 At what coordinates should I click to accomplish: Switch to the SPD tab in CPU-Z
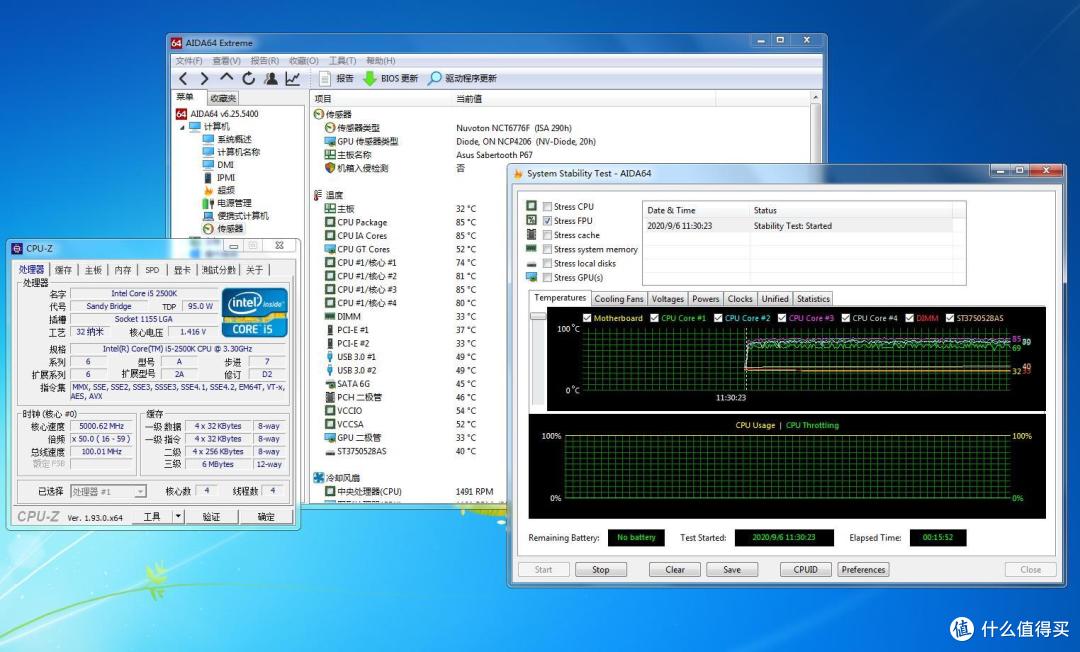[152, 270]
